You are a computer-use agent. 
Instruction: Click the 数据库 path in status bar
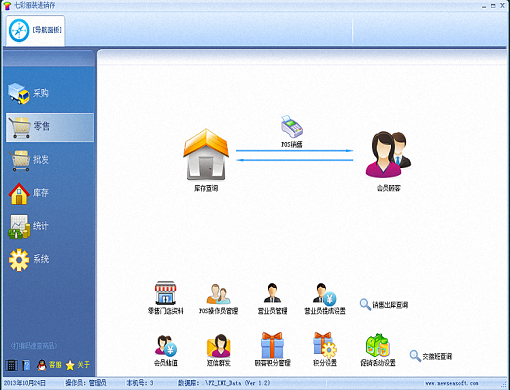224,383
